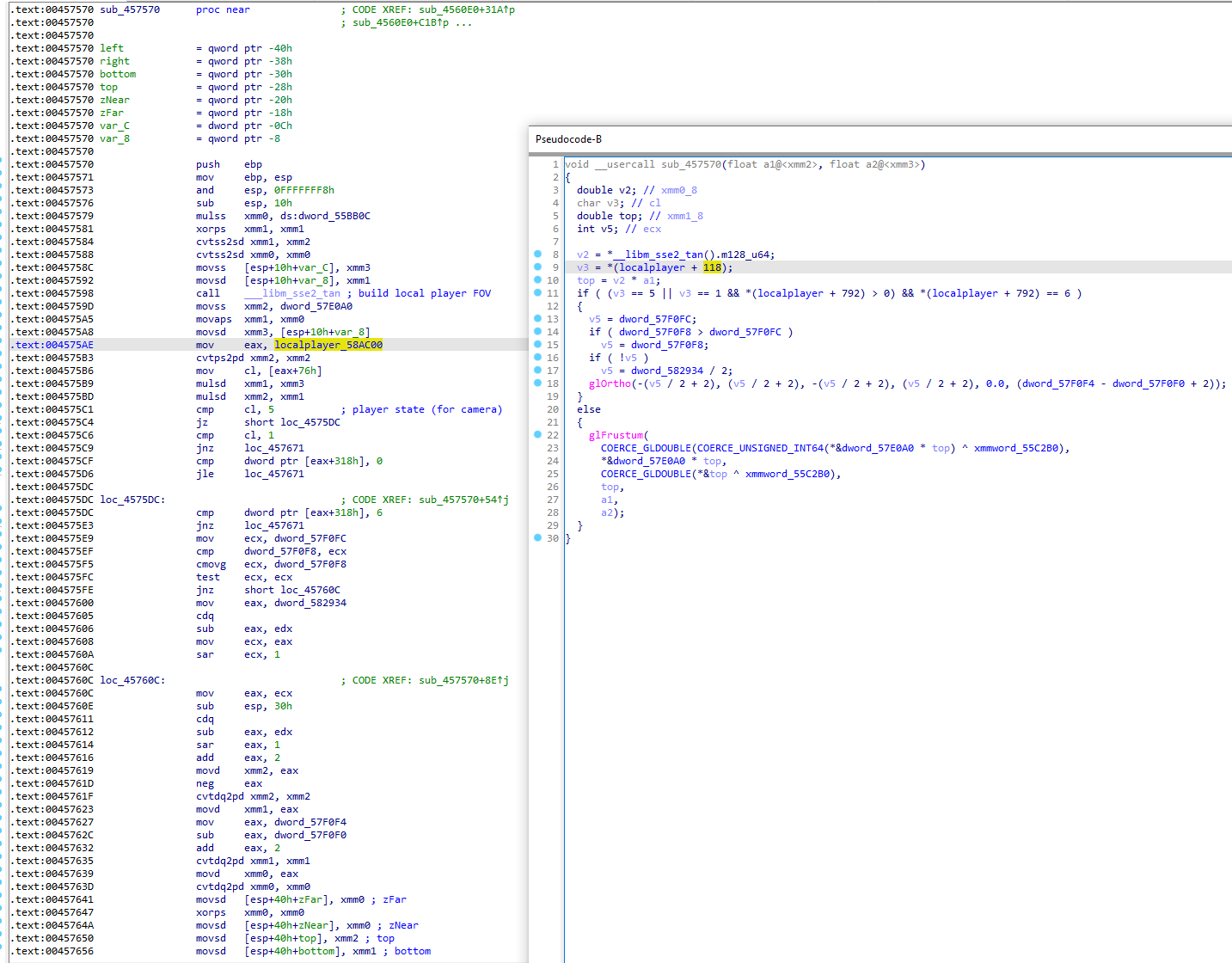Select address .text:004575AE in disassembly

coord(52,345)
